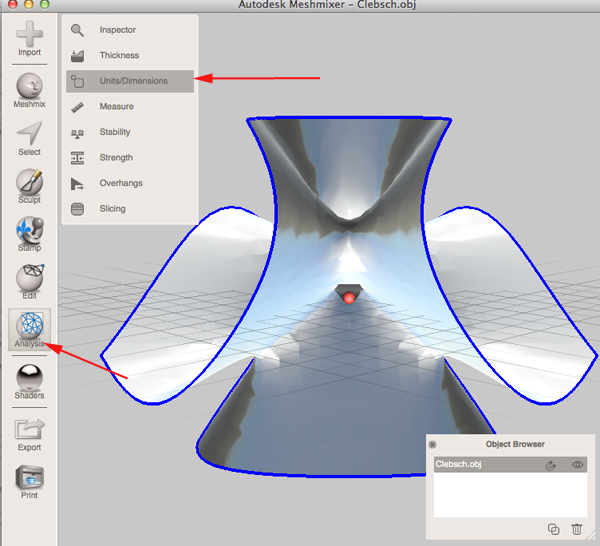Screen dimensions: 600x546
Task: Open the Analysis menu
Action: point(29,329)
